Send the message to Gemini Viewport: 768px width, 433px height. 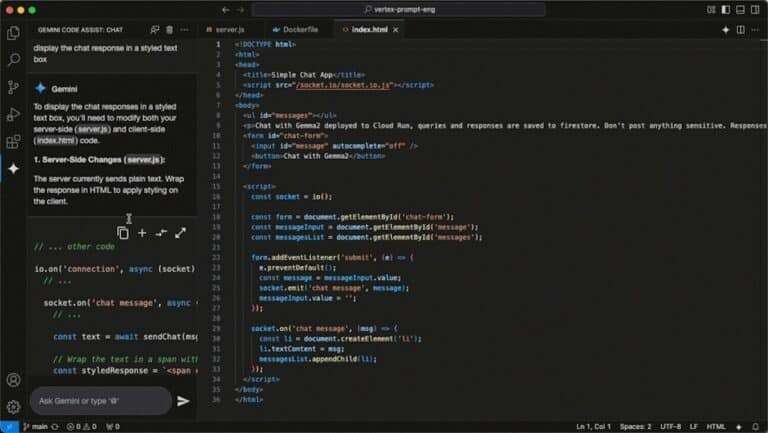(x=183, y=401)
